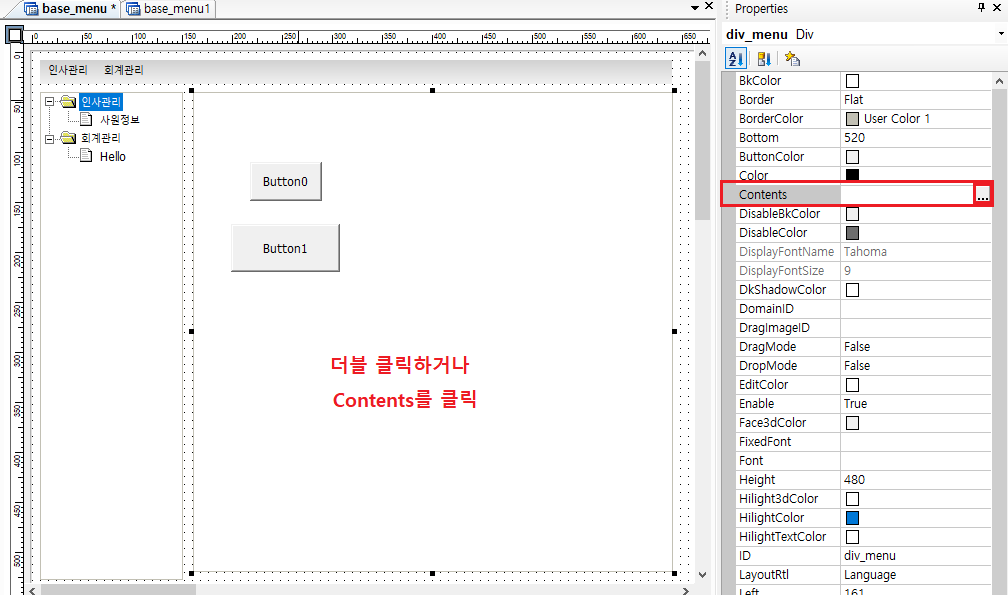The height and width of the screenshot is (595, 1008).
Task: Click Properties panel scroll up arrow
Action: click(x=999, y=81)
